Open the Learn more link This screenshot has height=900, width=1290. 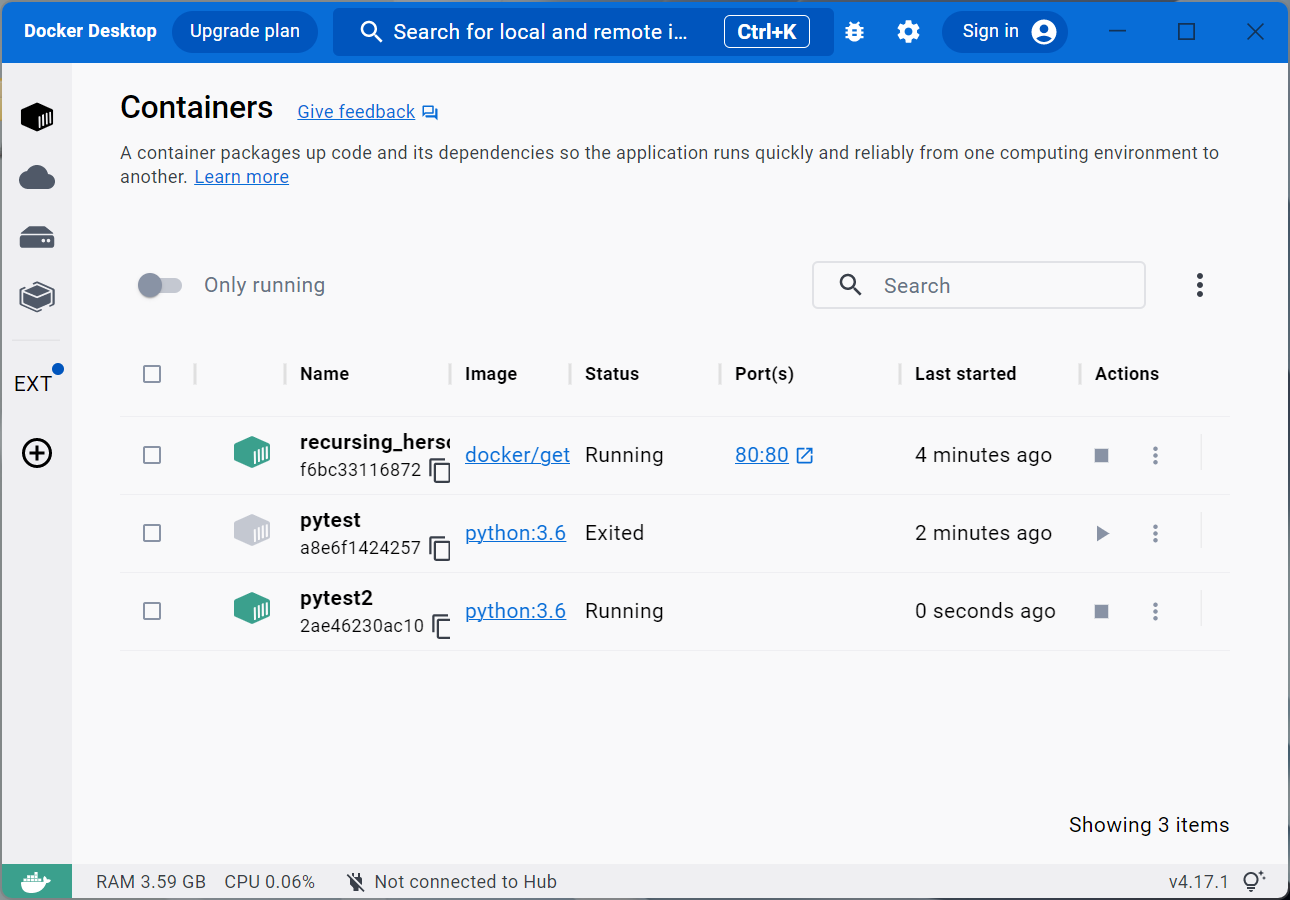(242, 177)
